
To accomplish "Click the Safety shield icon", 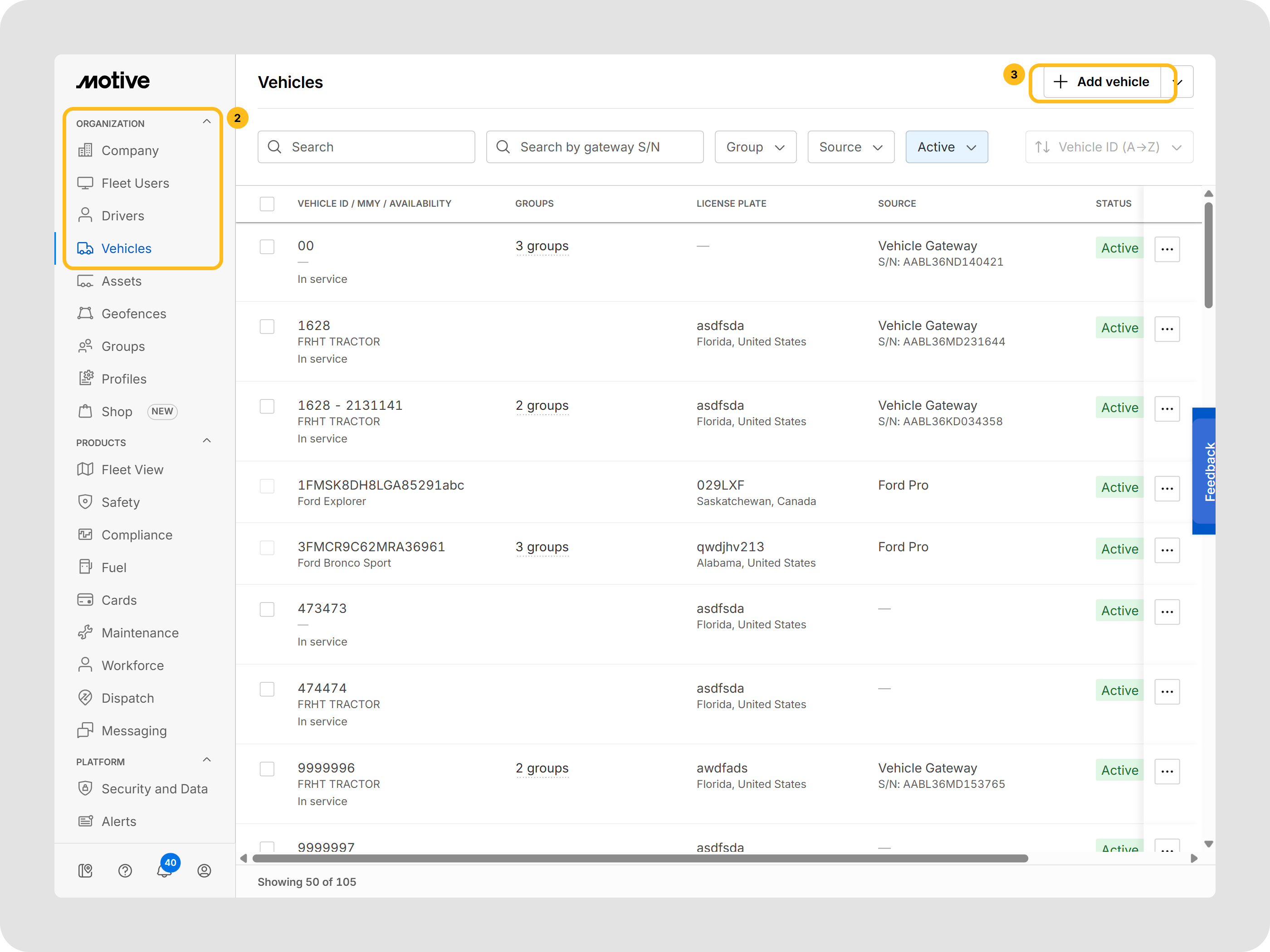I will (85, 502).
